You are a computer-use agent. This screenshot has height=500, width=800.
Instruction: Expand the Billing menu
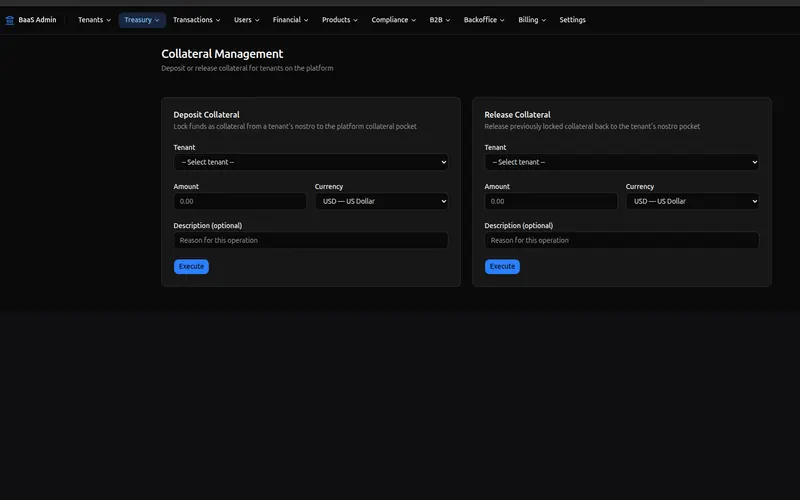[x=532, y=20]
